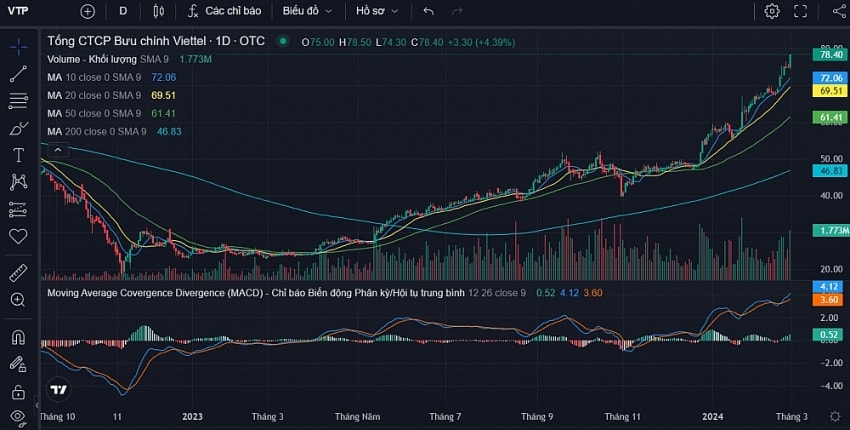This screenshot has height=430, width=850.
Task: Open chart settings gear icon
Action: [x=772, y=11]
